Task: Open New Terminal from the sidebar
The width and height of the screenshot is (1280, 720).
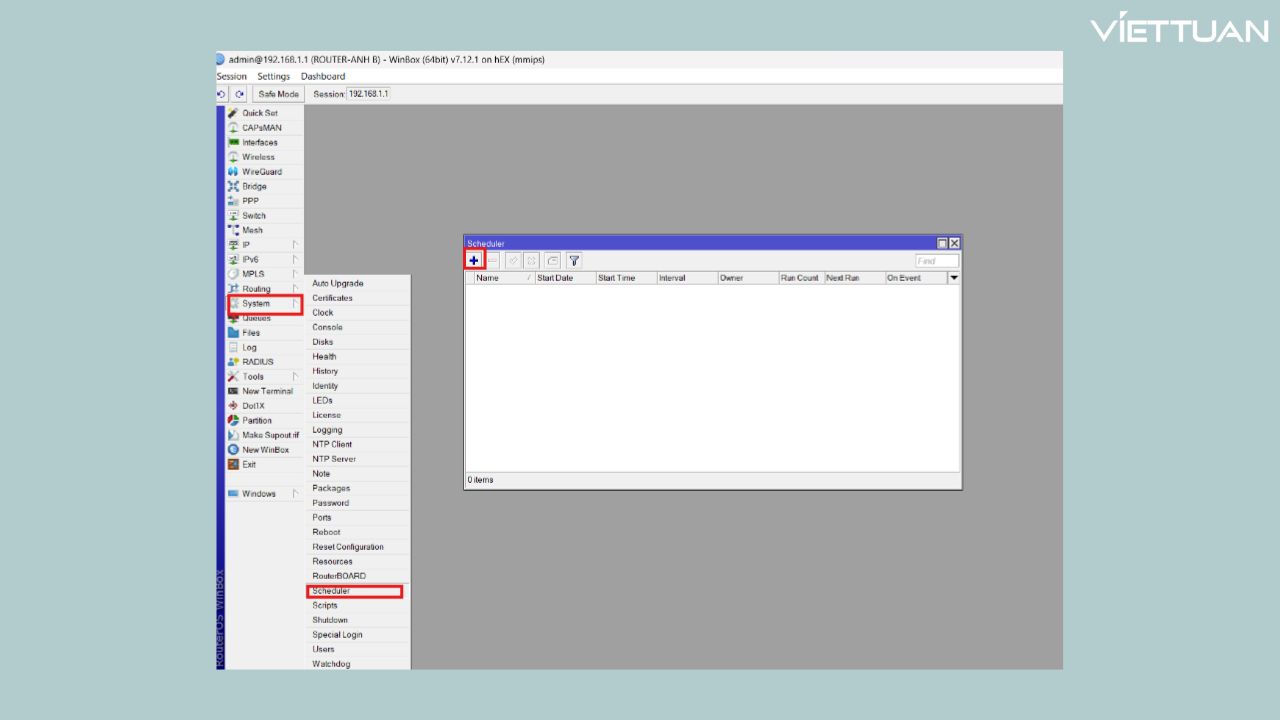Action: [267, 391]
